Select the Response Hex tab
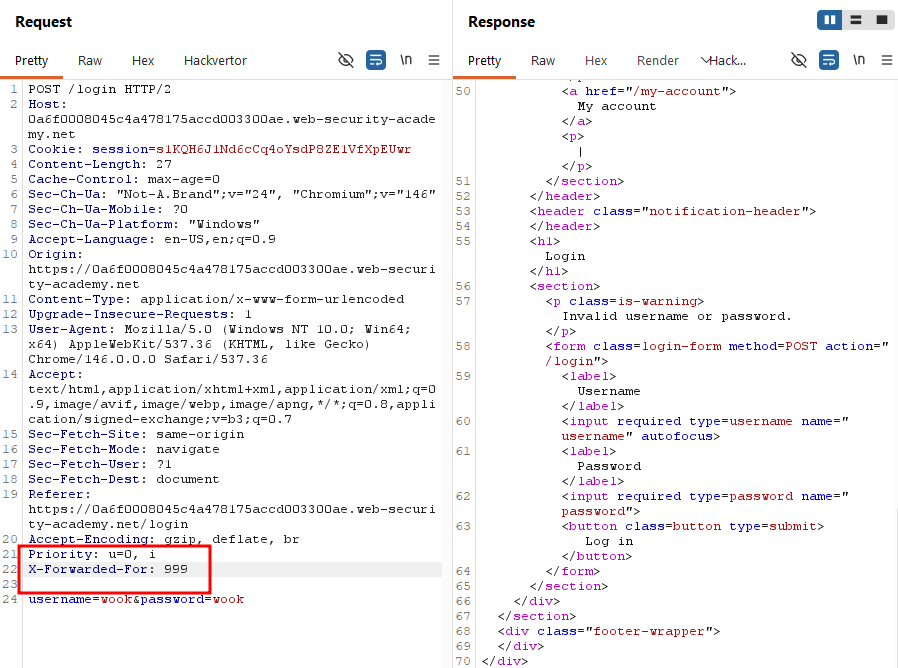 coord(596,61)
